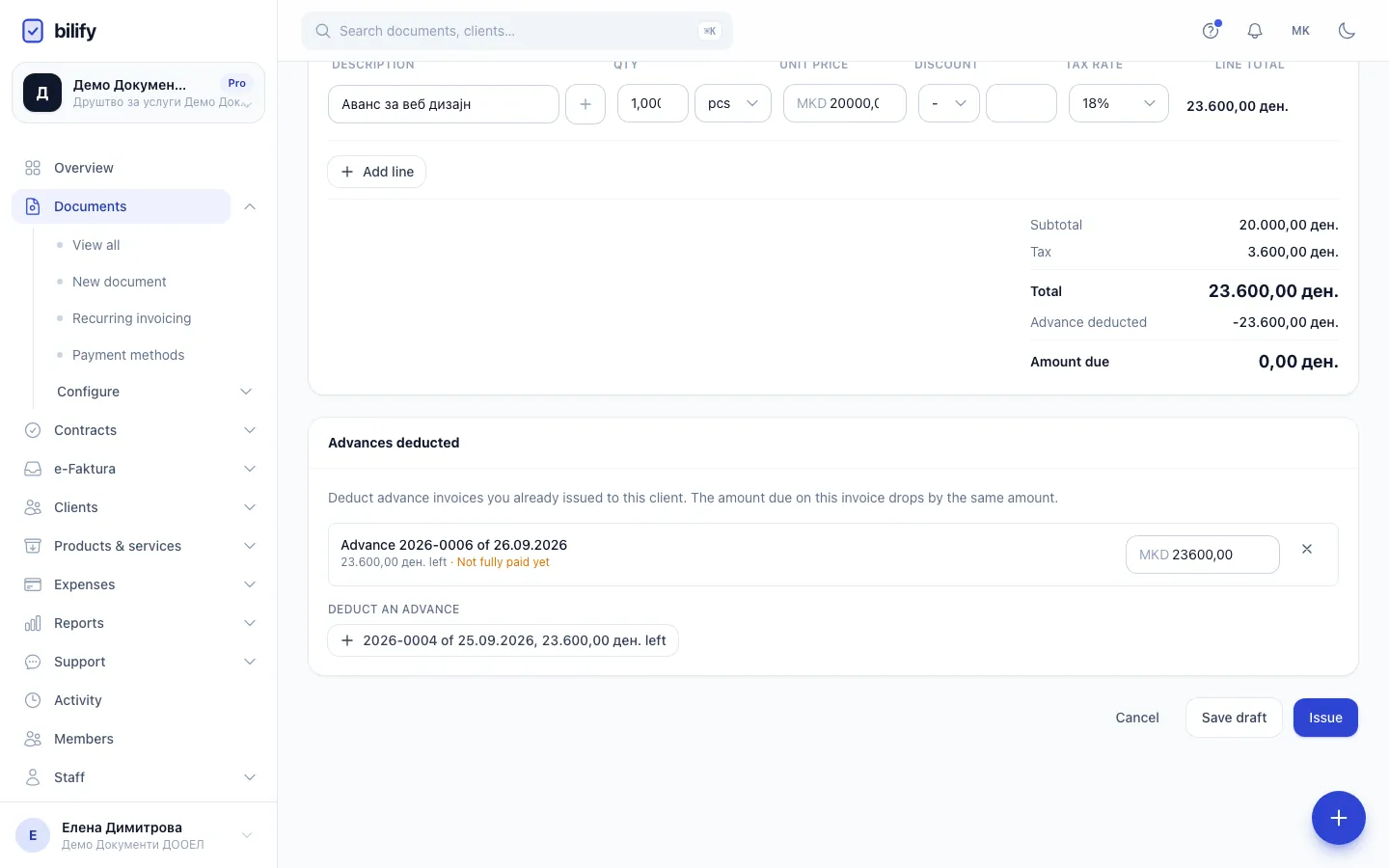The height and width of the screenshot is (868, 1389).
Task: Click the Activity clock icon
Action: click(x=33, y=700)
